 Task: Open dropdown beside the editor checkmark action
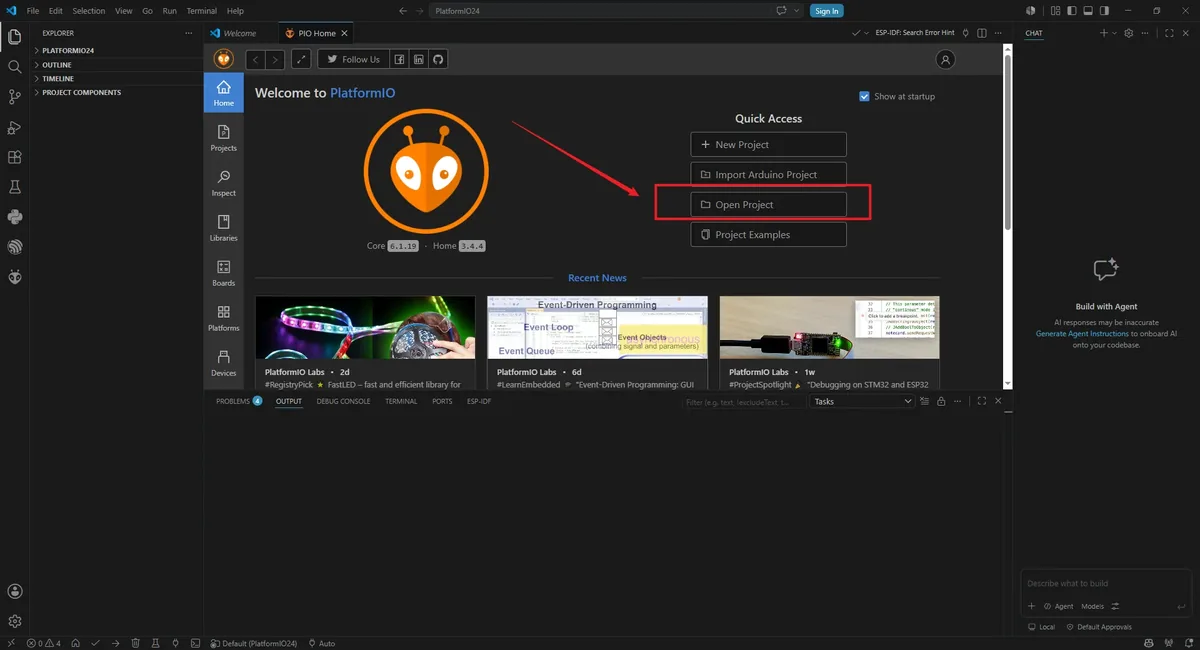pyautogui.click(x=866, y=33)
